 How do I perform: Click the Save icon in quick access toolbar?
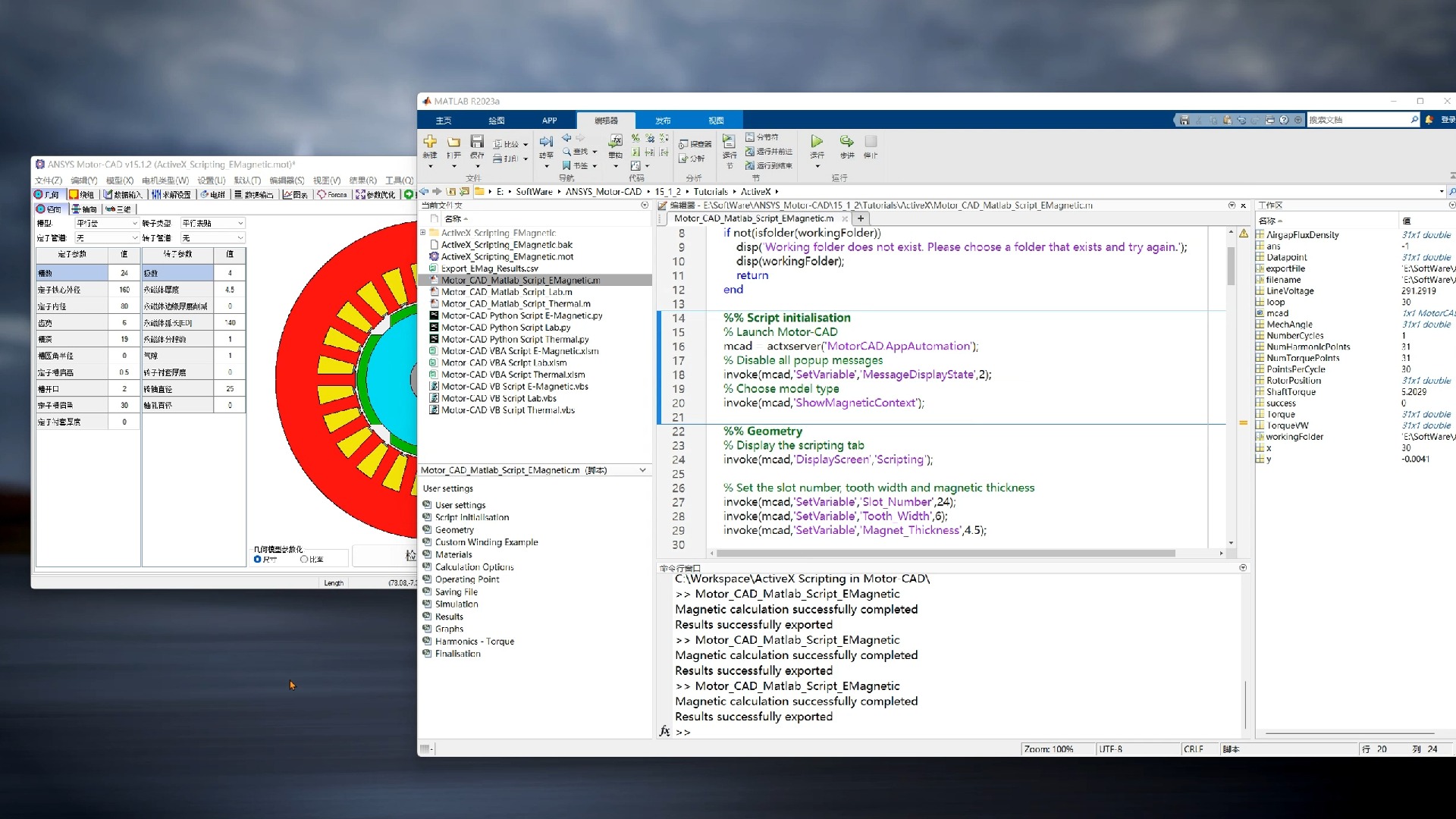click(1184, 120)
